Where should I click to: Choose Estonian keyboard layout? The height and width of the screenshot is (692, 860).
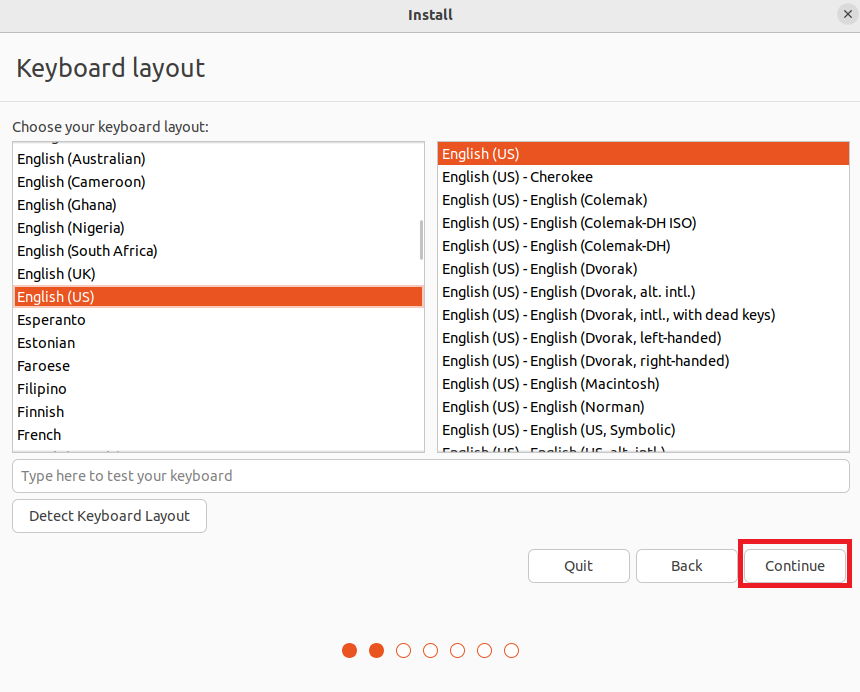218,343
